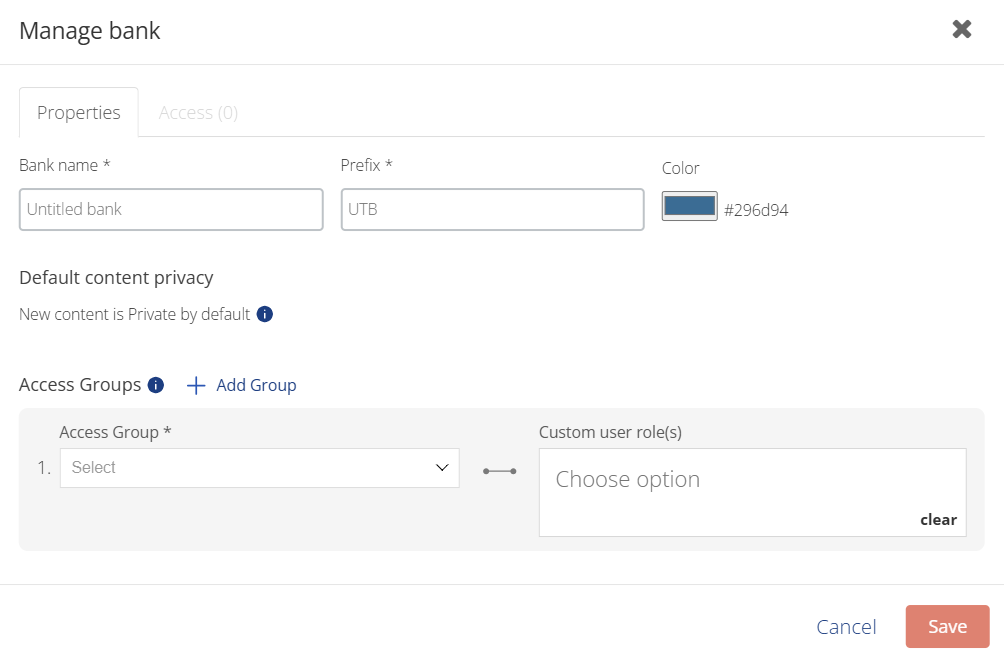Image resolution: width=1004 pixels, height=665 pixels.
Task: Click the plus icon for Add Group
Action: (196, 385)
